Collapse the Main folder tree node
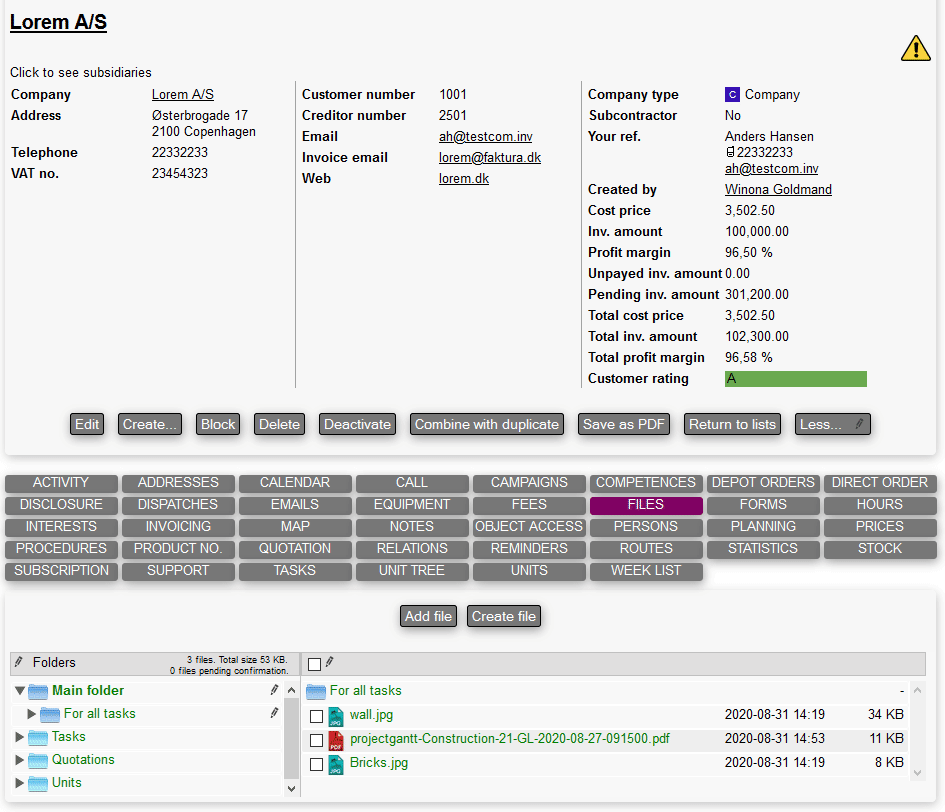 19,691
